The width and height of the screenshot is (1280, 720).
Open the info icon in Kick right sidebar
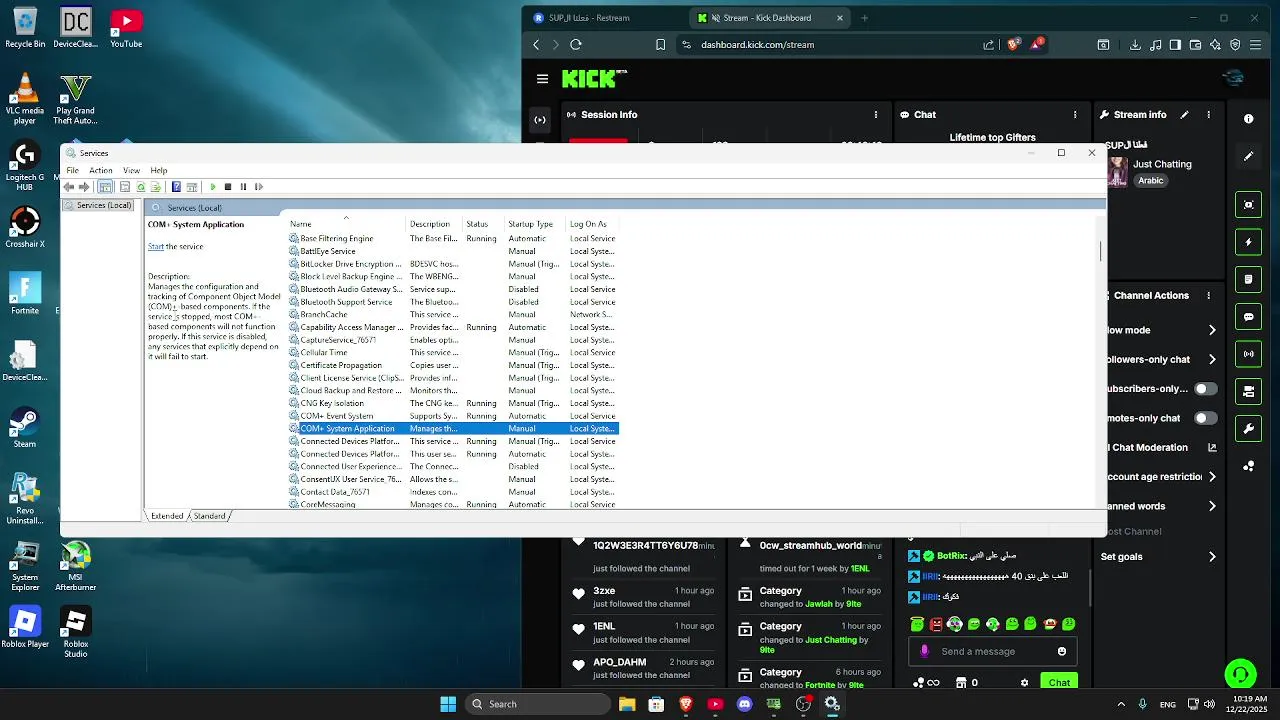point(1248,118)
